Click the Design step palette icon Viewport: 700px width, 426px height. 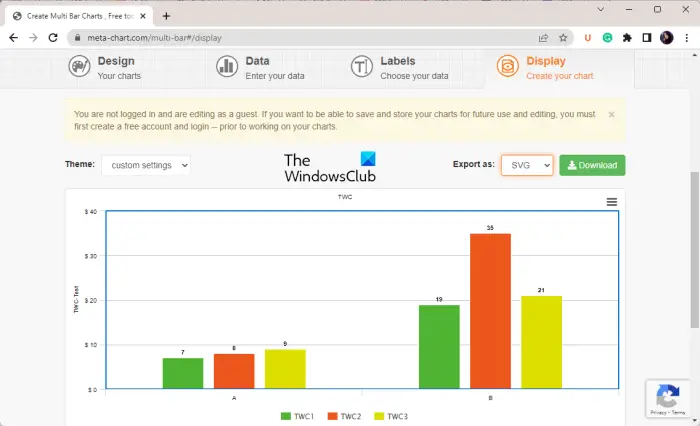tap(79, 67)
